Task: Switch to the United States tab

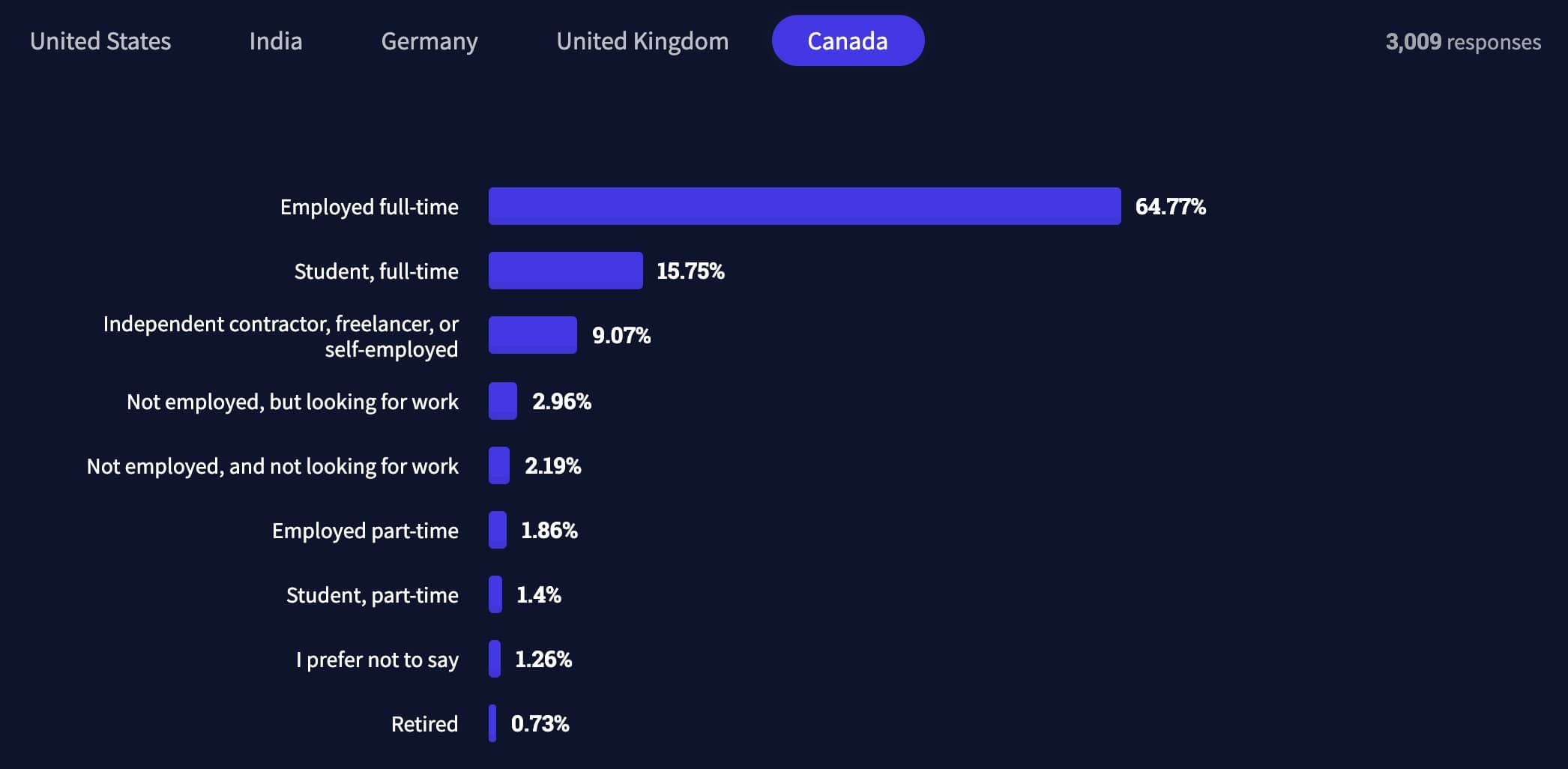Action: coord(100,41)
